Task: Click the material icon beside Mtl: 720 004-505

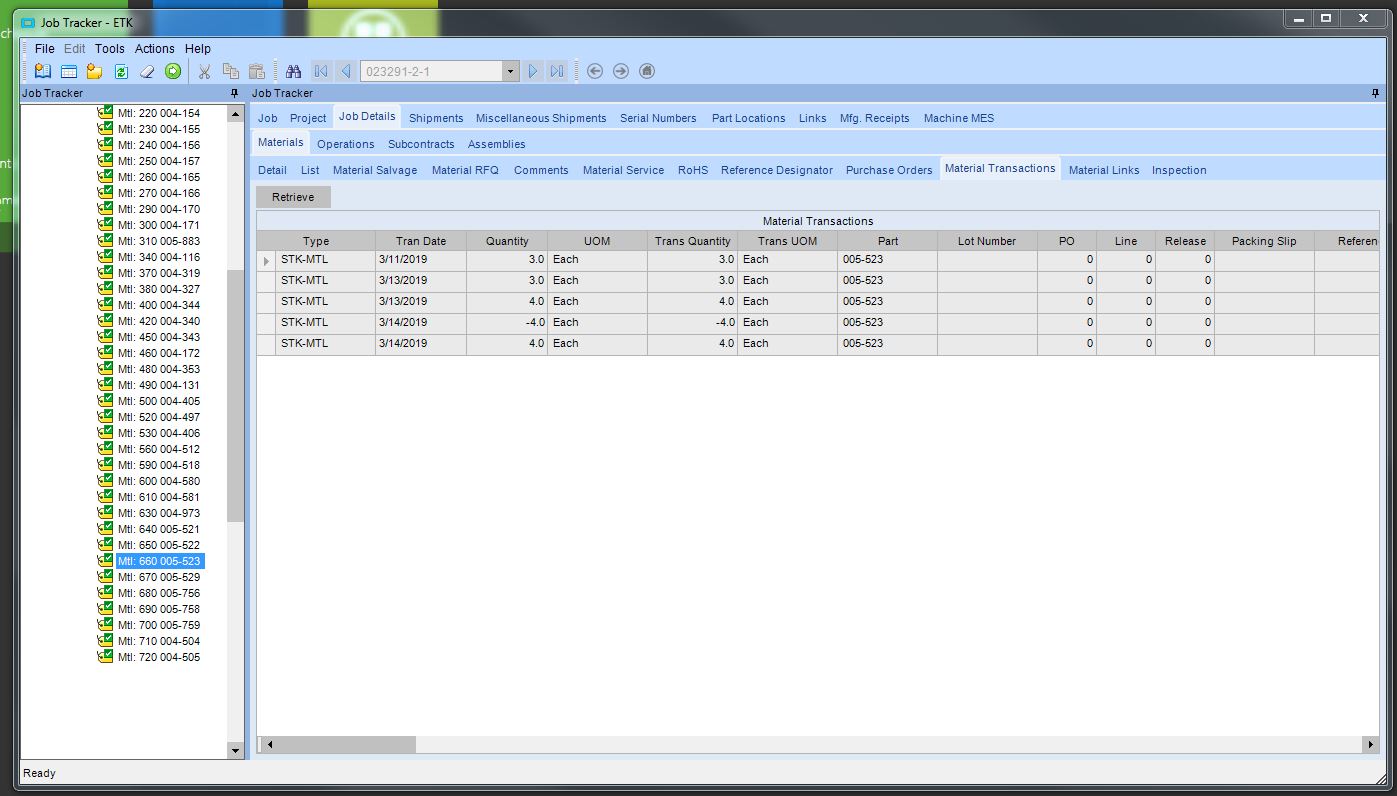Action: tap(105, 657)
